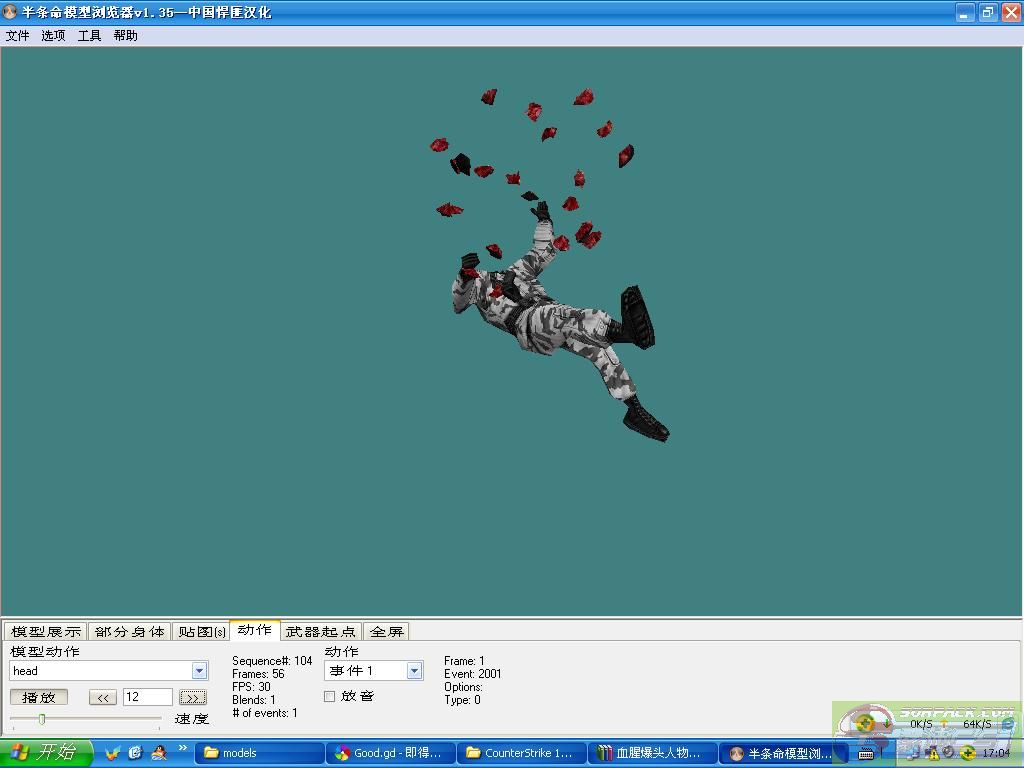
Task: Open the 帮助 help menu
Action: click(x=125, y=35)
